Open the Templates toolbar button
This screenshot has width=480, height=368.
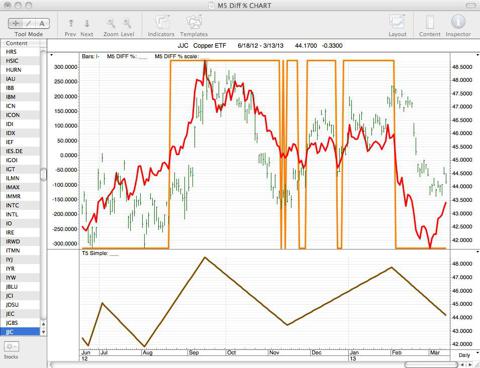(194, 23)
